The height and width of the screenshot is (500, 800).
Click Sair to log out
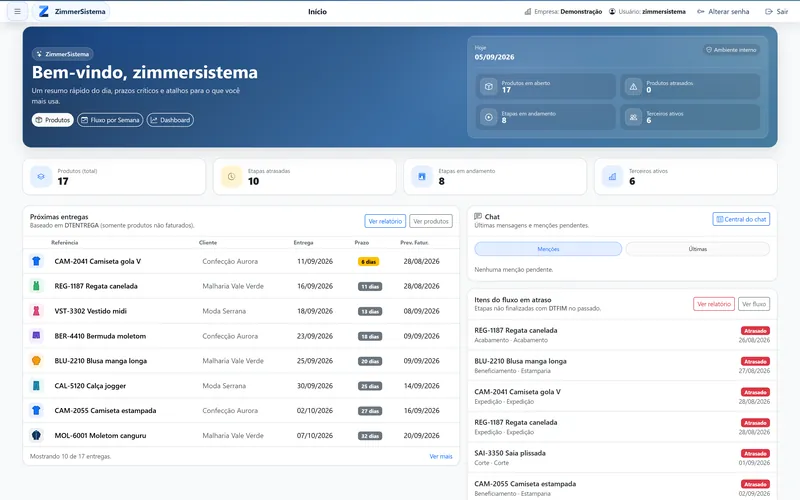pos(777,11)
